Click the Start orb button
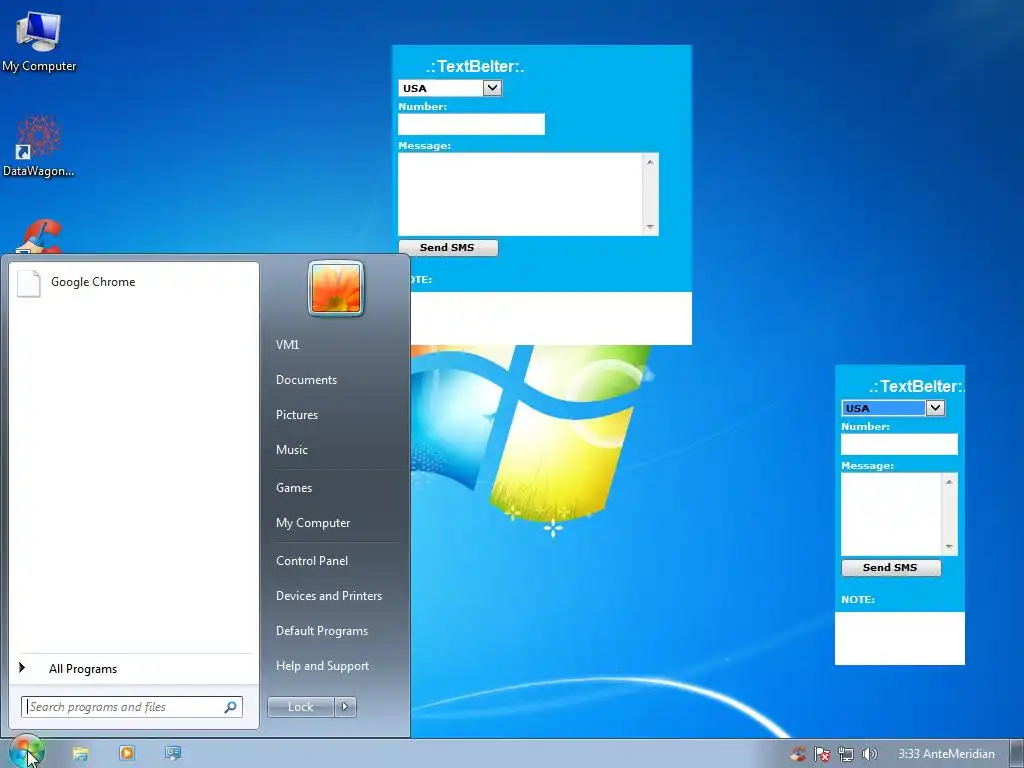This screenshot has height=768, width=1024. (x=26, y=752)
